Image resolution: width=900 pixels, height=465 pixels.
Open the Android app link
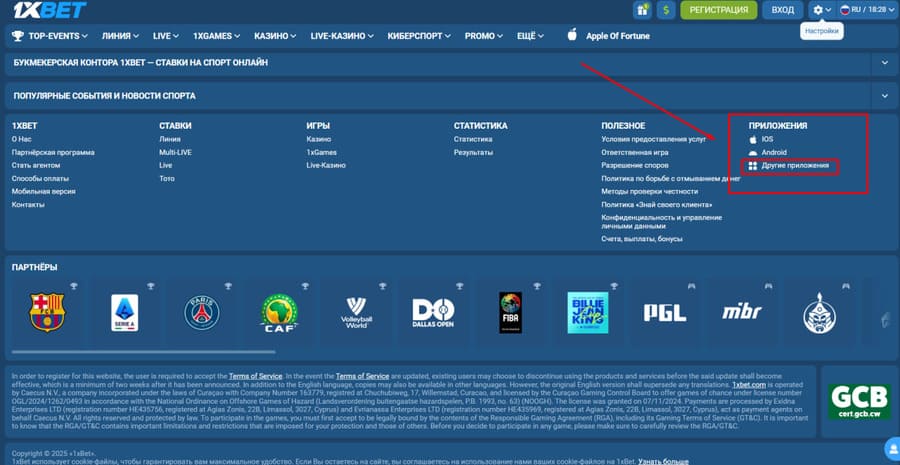point(774,153)
